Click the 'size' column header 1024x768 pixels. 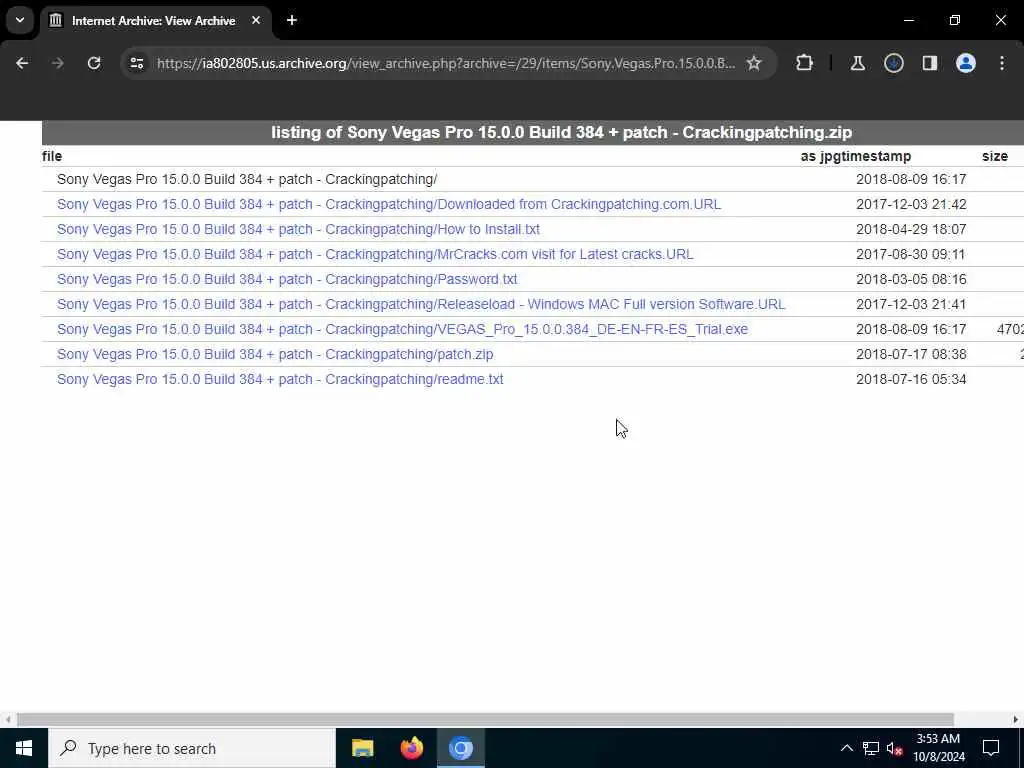[x=995, y=156]
